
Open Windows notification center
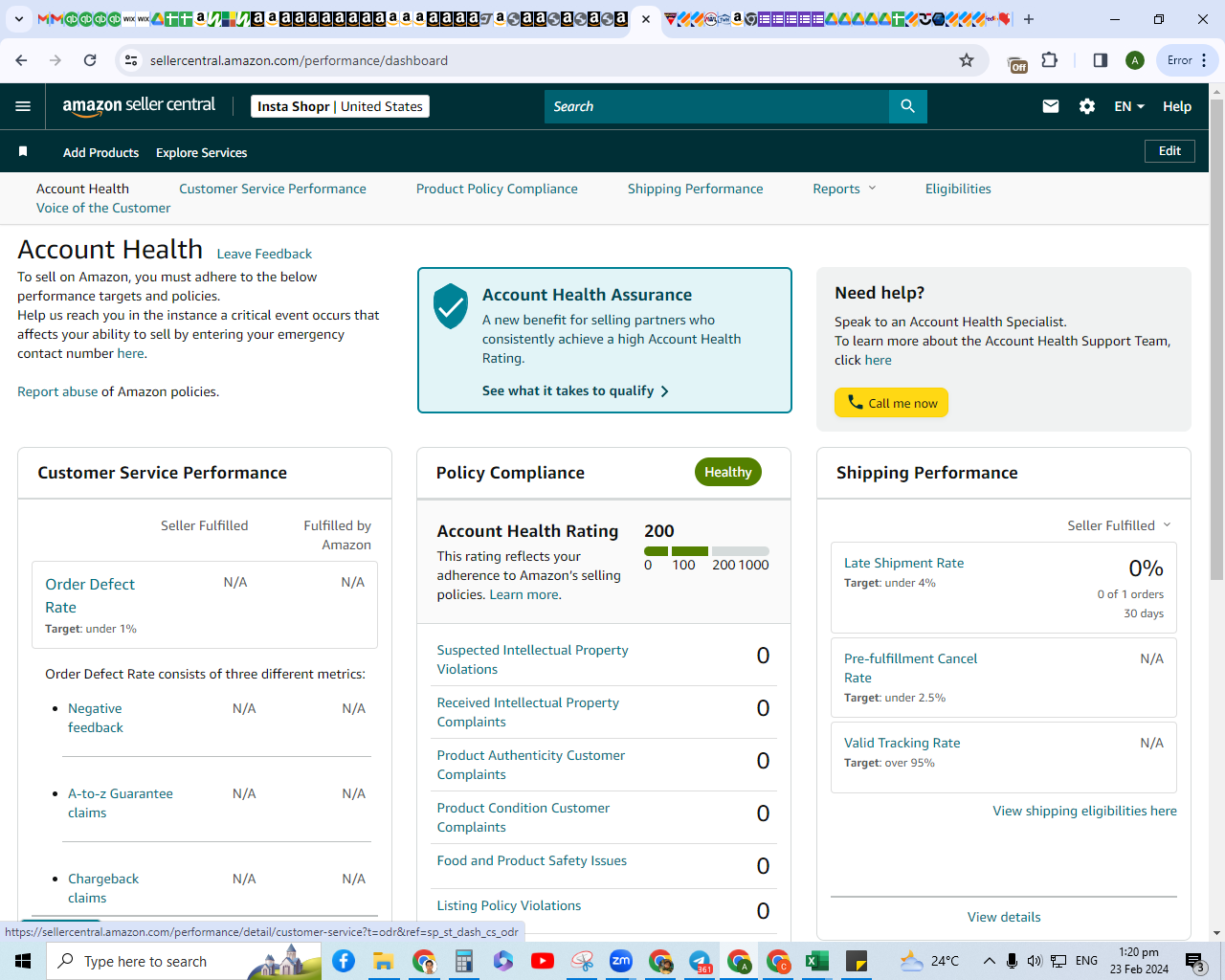(1195, 961)
